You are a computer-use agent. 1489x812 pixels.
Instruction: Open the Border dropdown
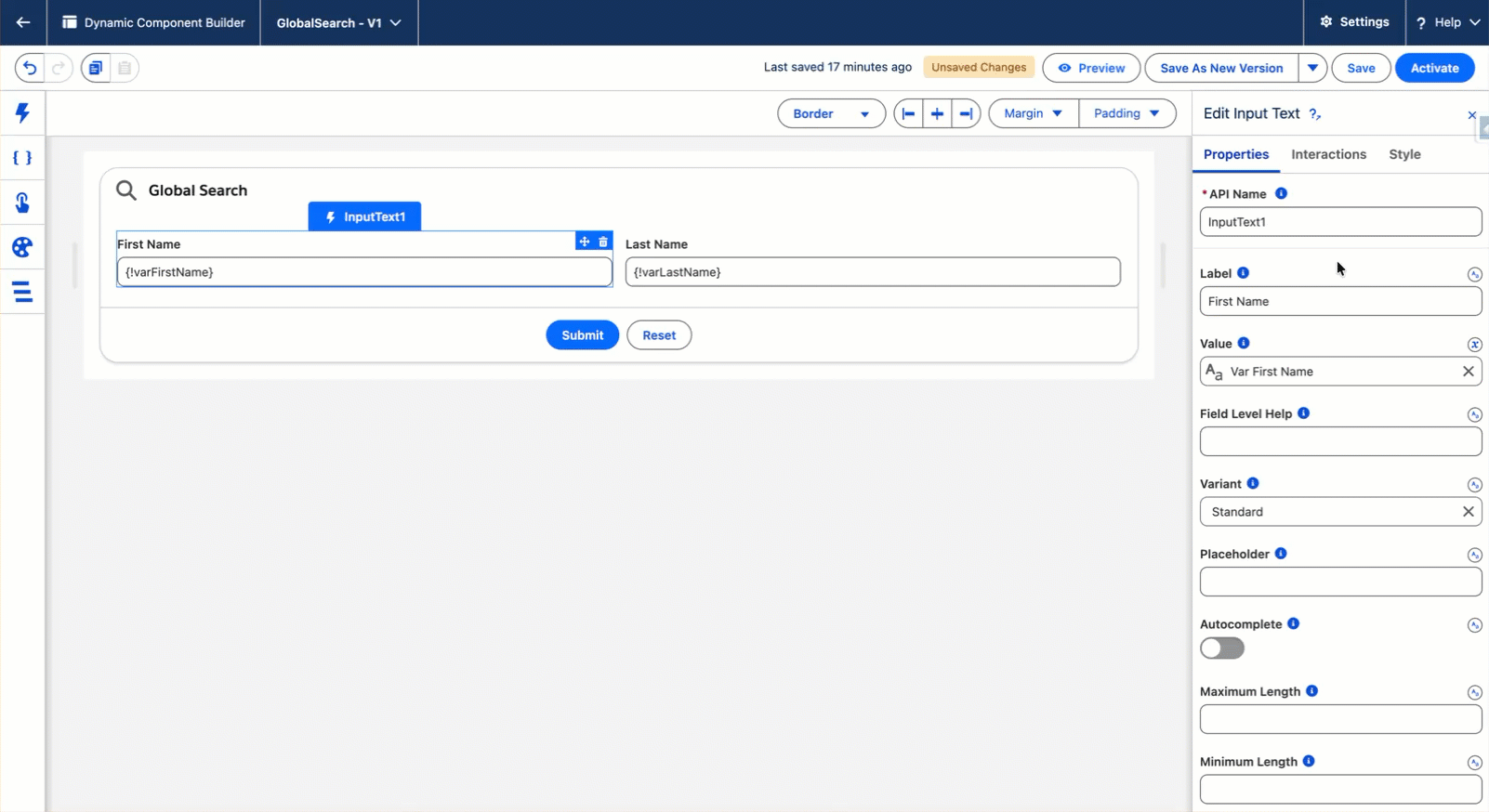(x=830, y=113)
